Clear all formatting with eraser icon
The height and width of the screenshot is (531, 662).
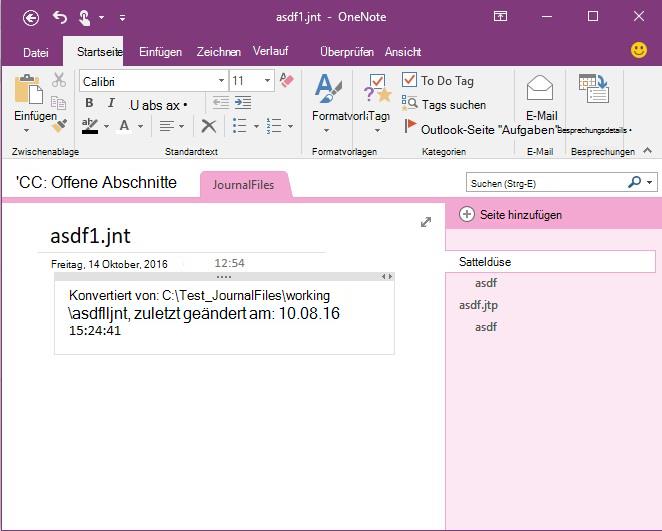(287, 80)
